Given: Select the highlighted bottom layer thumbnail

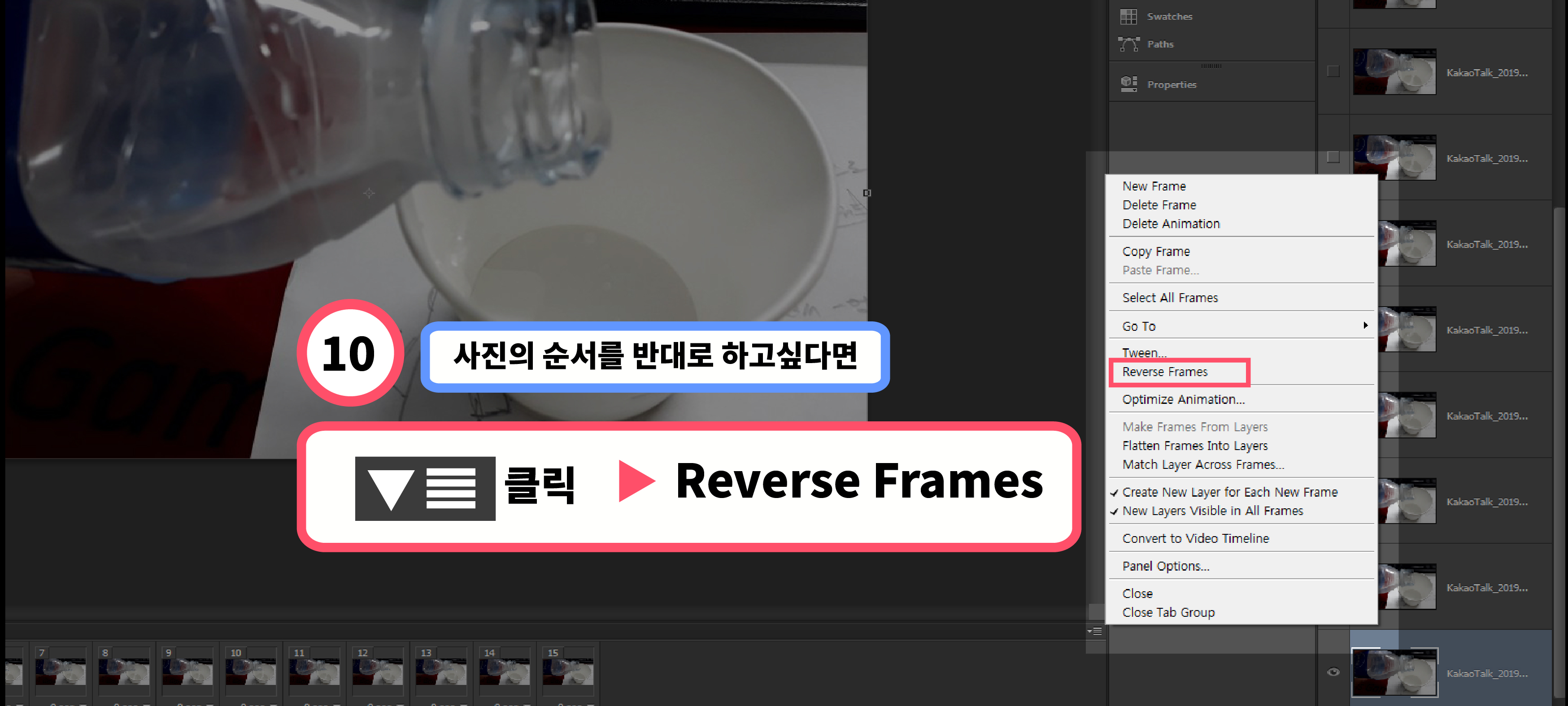Looking at the screenshot, I should 1394,672.
